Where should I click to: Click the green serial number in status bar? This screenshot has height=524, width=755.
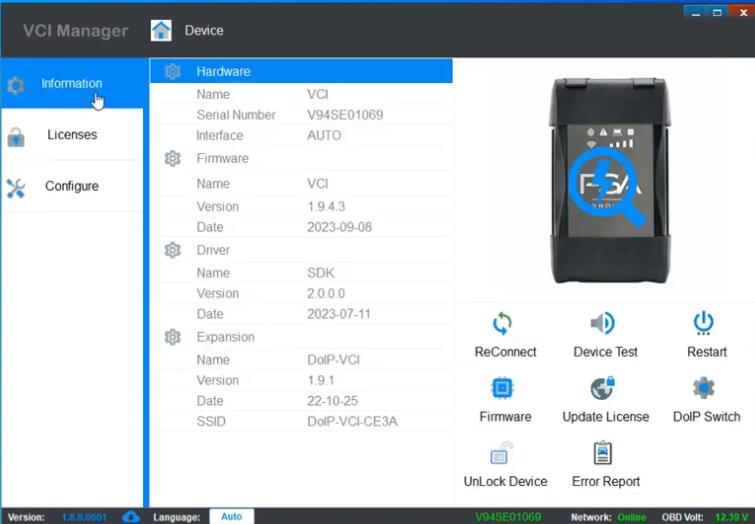508,517
